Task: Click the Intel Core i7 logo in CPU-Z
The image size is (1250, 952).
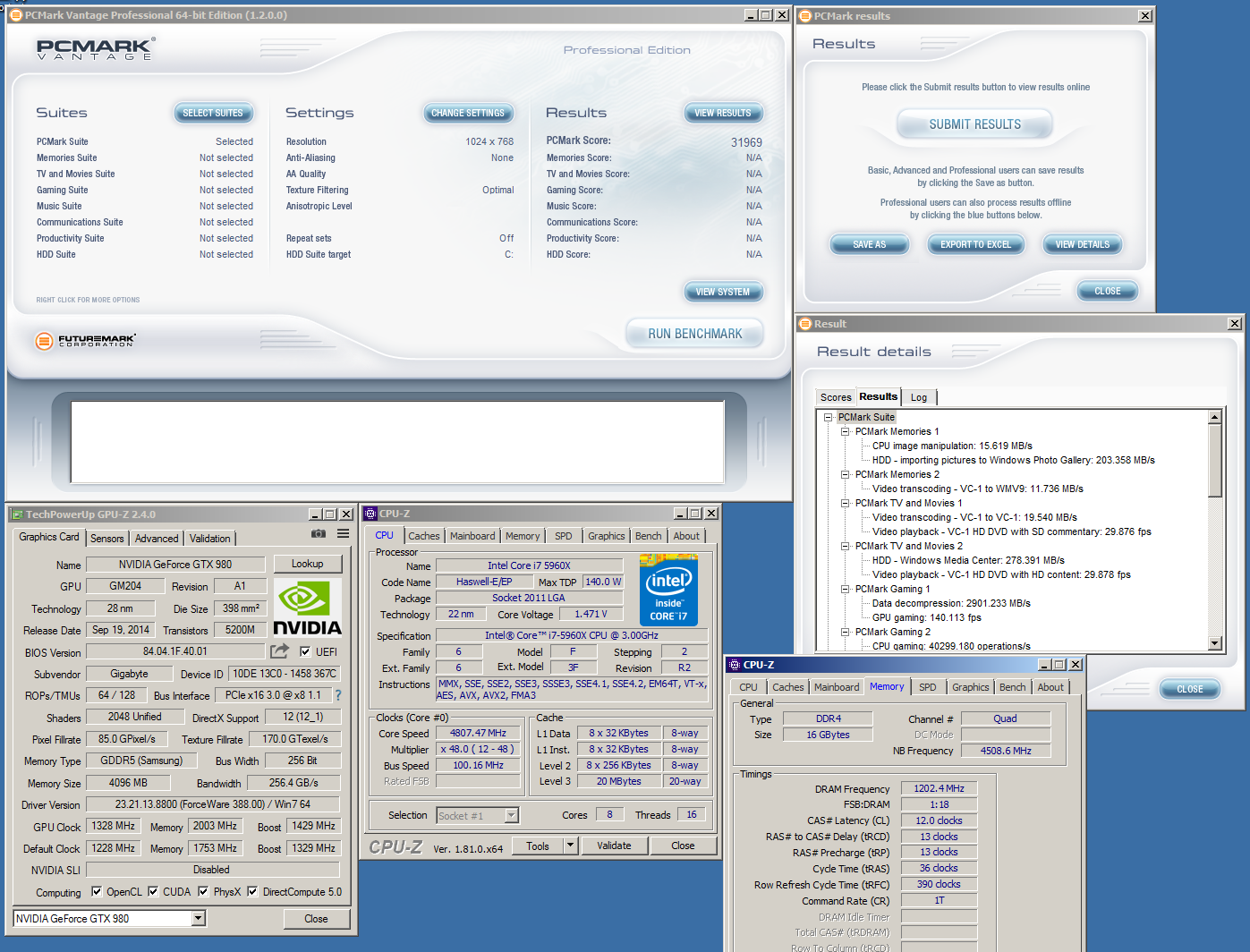Action: click(x=668, y=590)
